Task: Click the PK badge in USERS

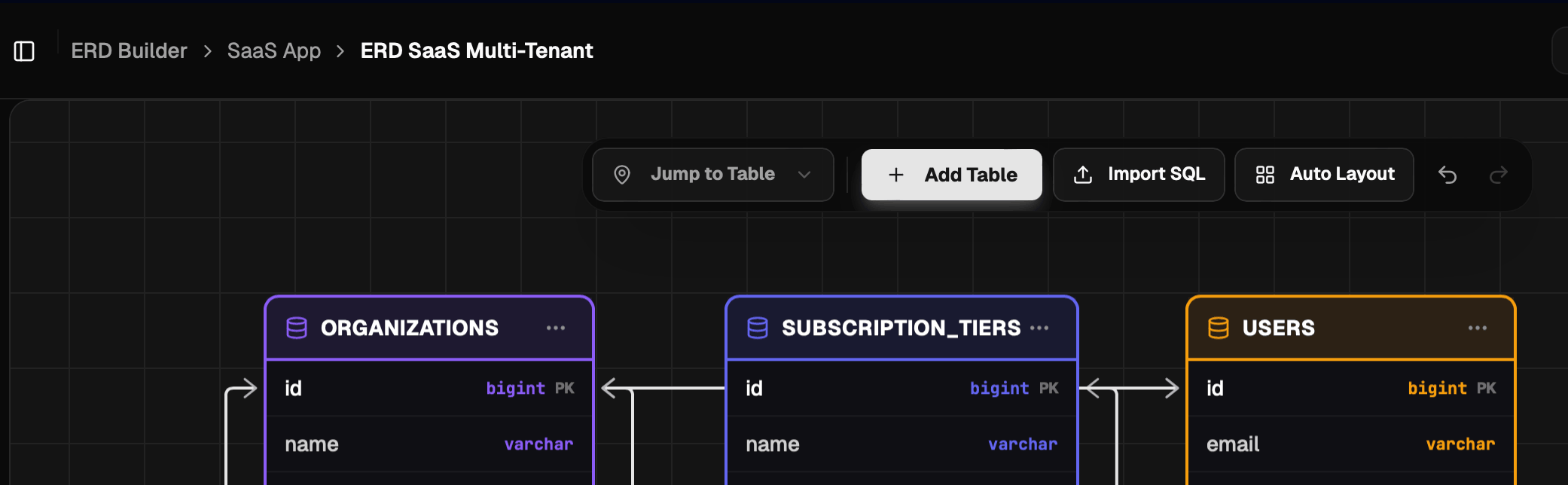Action: point(1487,389)
